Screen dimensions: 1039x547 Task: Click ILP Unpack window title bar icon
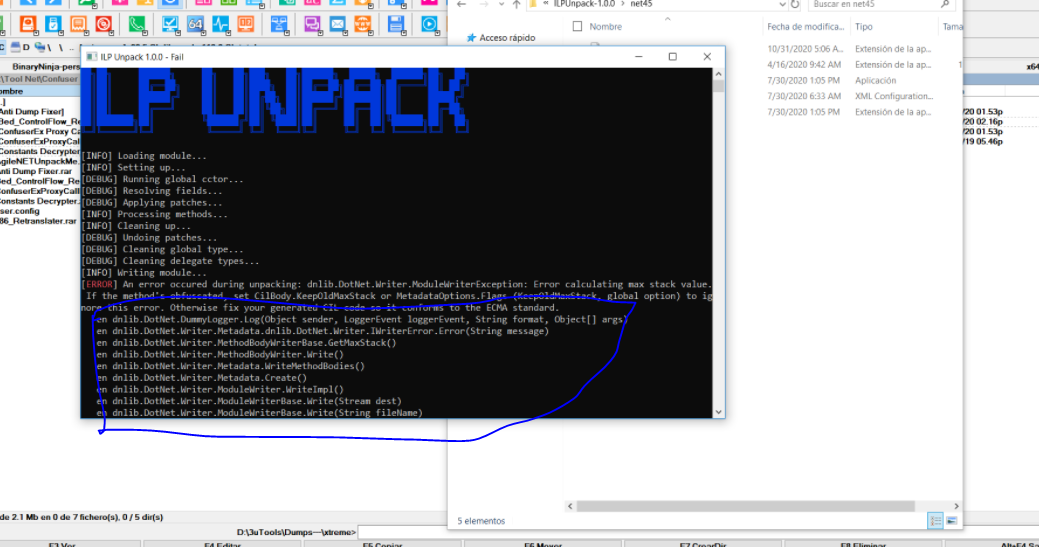(91, 57)
